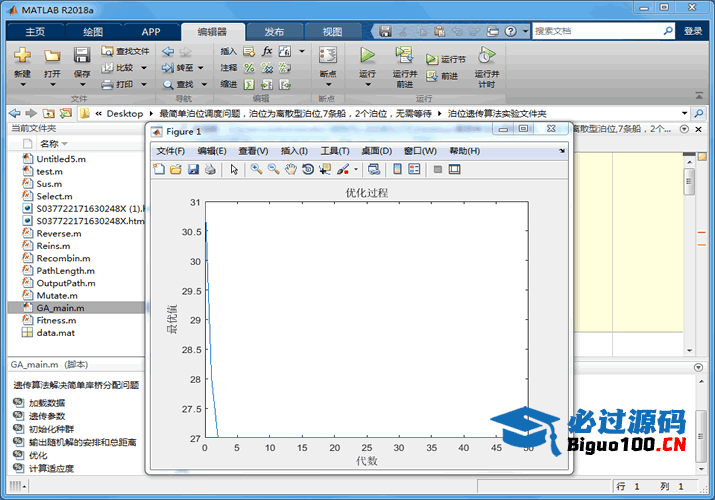715x500 pixels.
Task: Click the Zoom In tool in Figure toolbar
Action: tap(257, 170)
